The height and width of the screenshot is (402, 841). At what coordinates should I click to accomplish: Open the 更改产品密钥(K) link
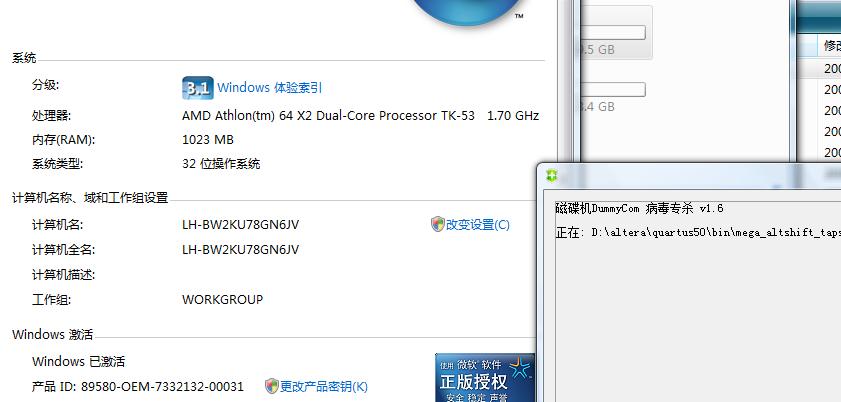[324, 386]
